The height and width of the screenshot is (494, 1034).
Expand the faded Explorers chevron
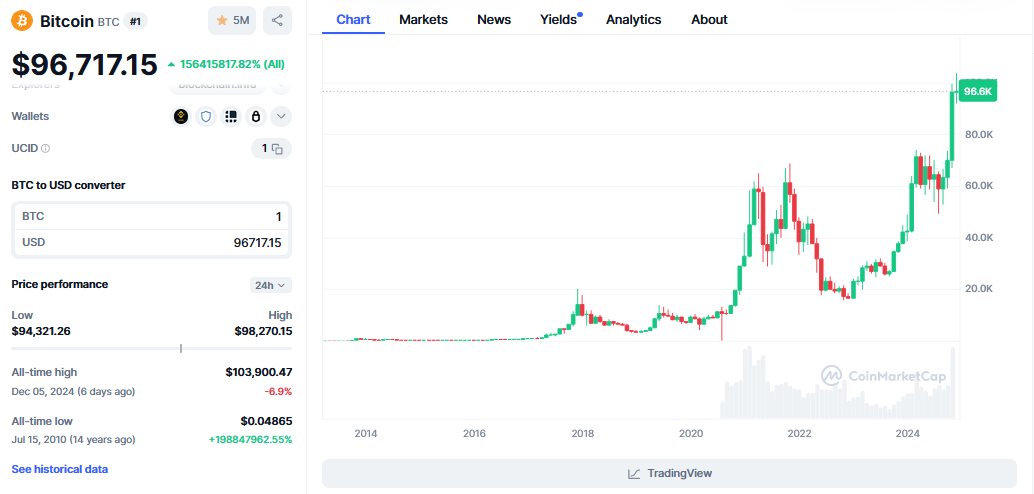point(281,86)
